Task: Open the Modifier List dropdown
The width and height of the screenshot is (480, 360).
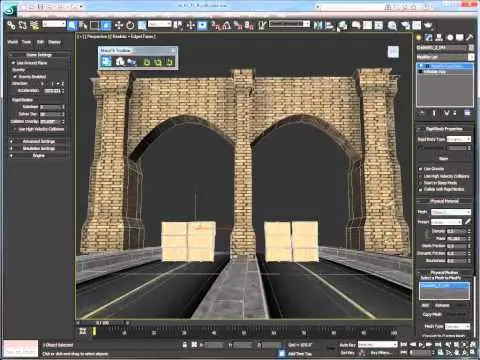Action: 445,57
